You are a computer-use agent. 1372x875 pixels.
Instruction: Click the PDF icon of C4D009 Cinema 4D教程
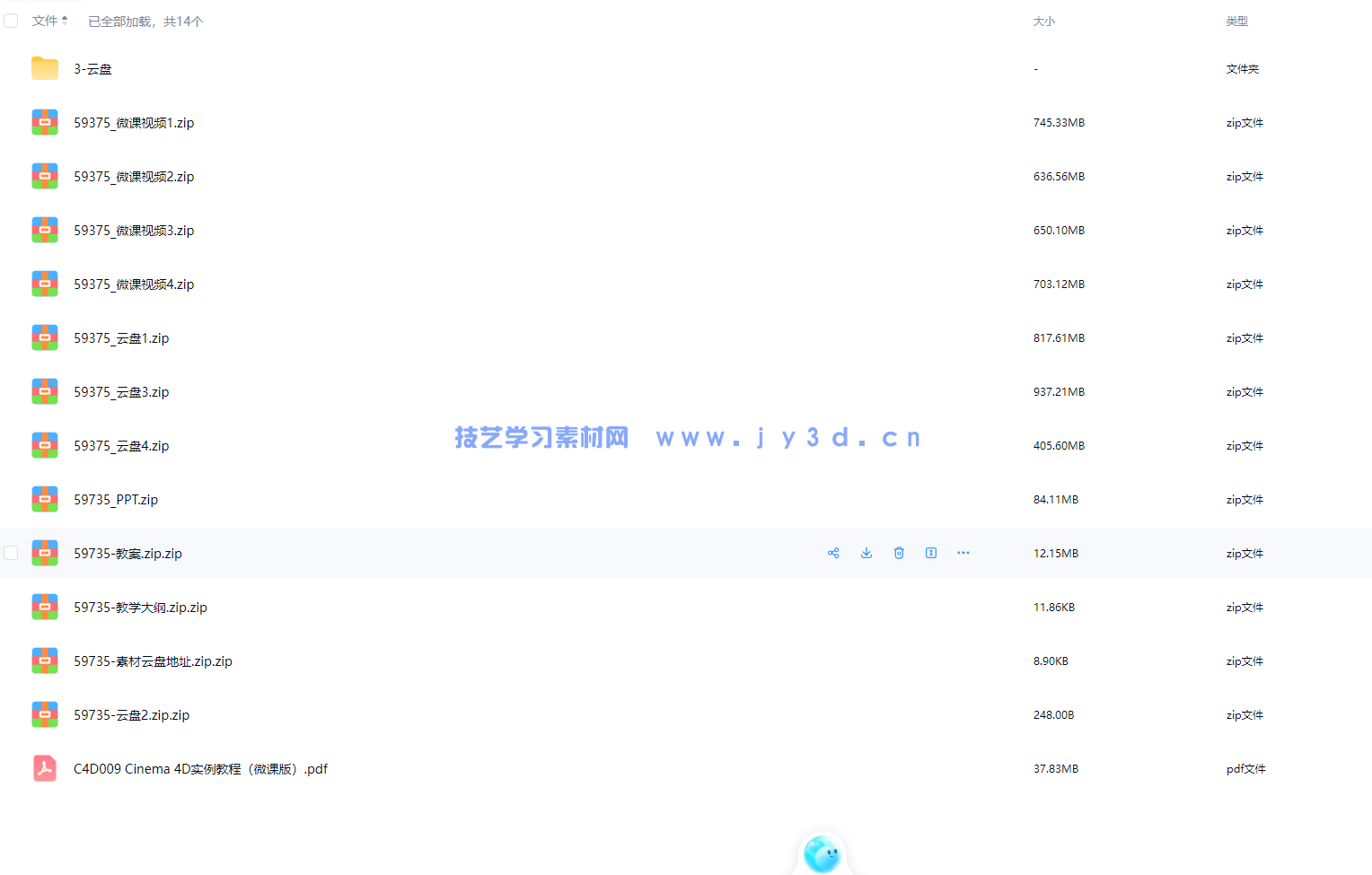tap(44, 768)
